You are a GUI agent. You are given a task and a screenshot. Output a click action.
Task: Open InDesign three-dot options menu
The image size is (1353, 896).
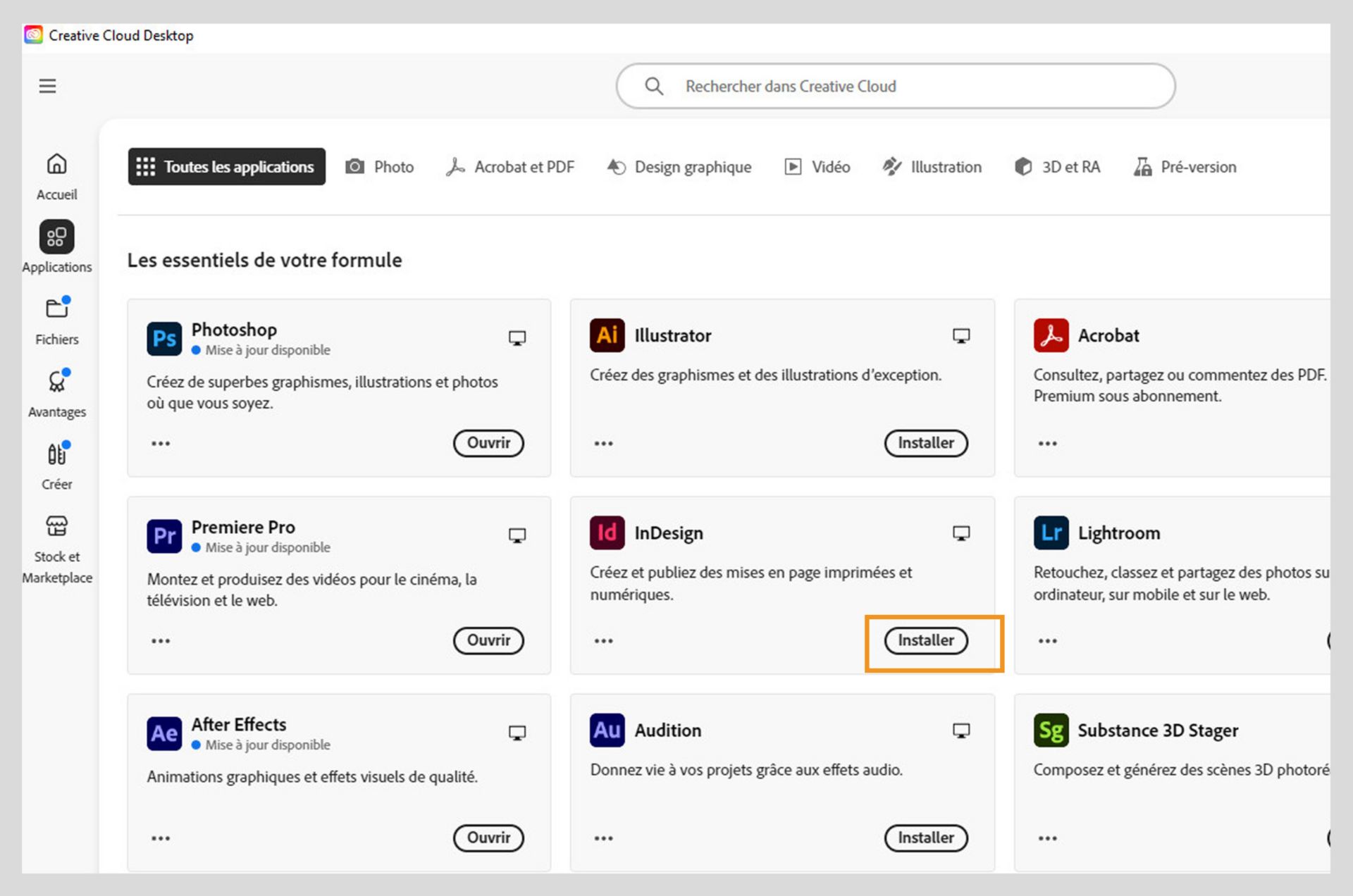click(x=603, y=640)
